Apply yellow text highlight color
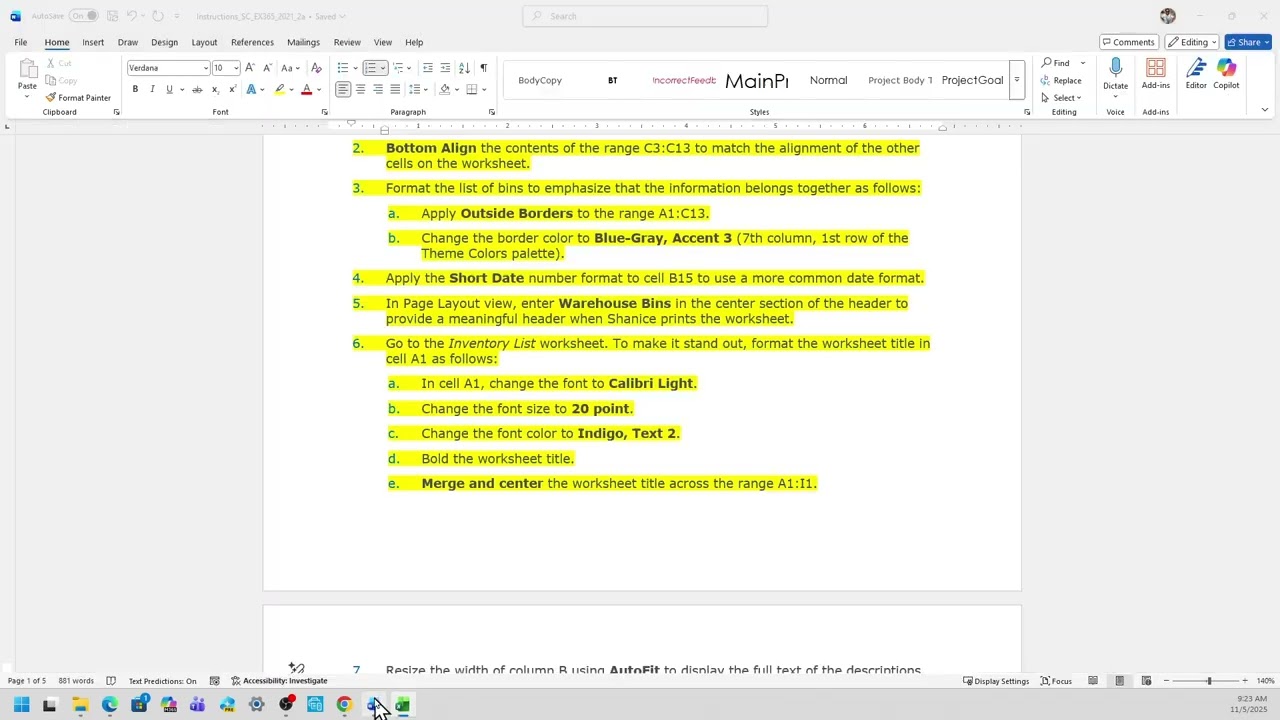The width and height of the screenshot is (1280, 720). click(279, 89)
